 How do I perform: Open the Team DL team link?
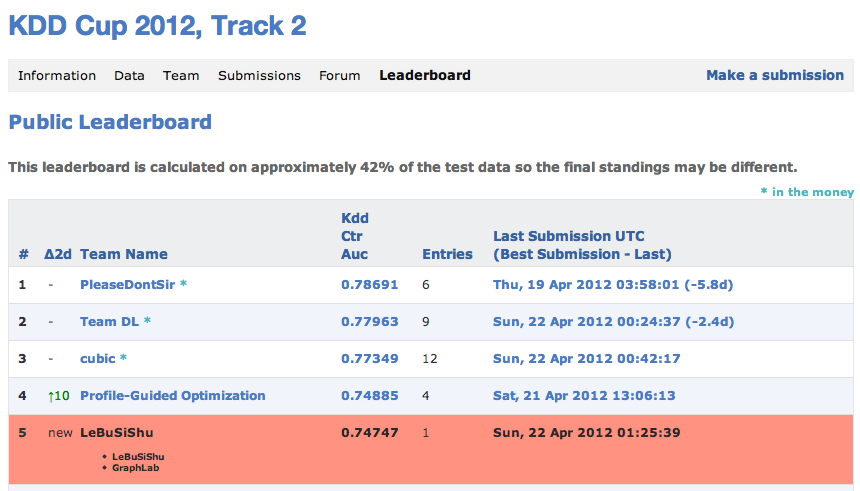click(110, 322)
